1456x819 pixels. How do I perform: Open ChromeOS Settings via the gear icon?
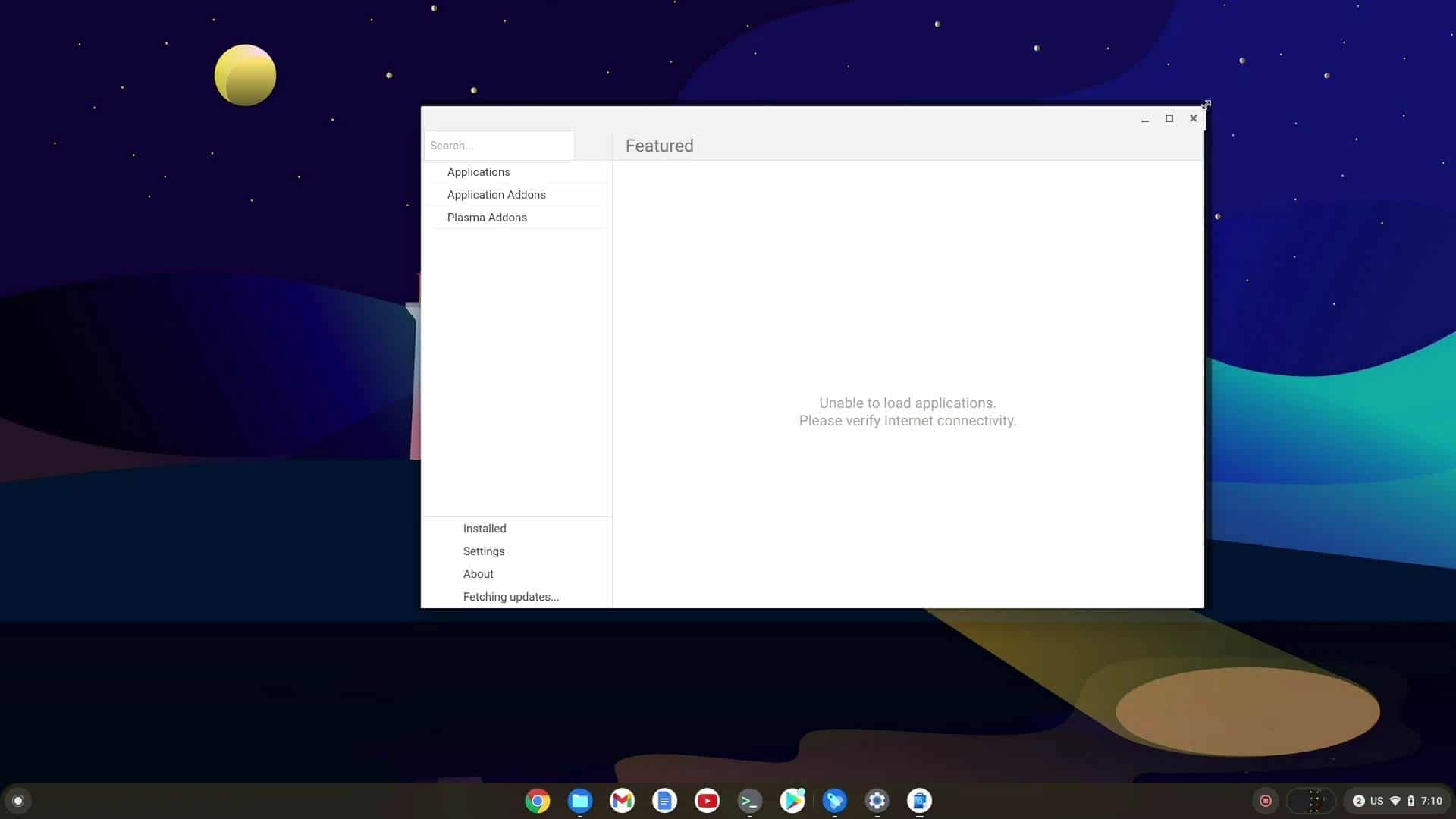877,800
